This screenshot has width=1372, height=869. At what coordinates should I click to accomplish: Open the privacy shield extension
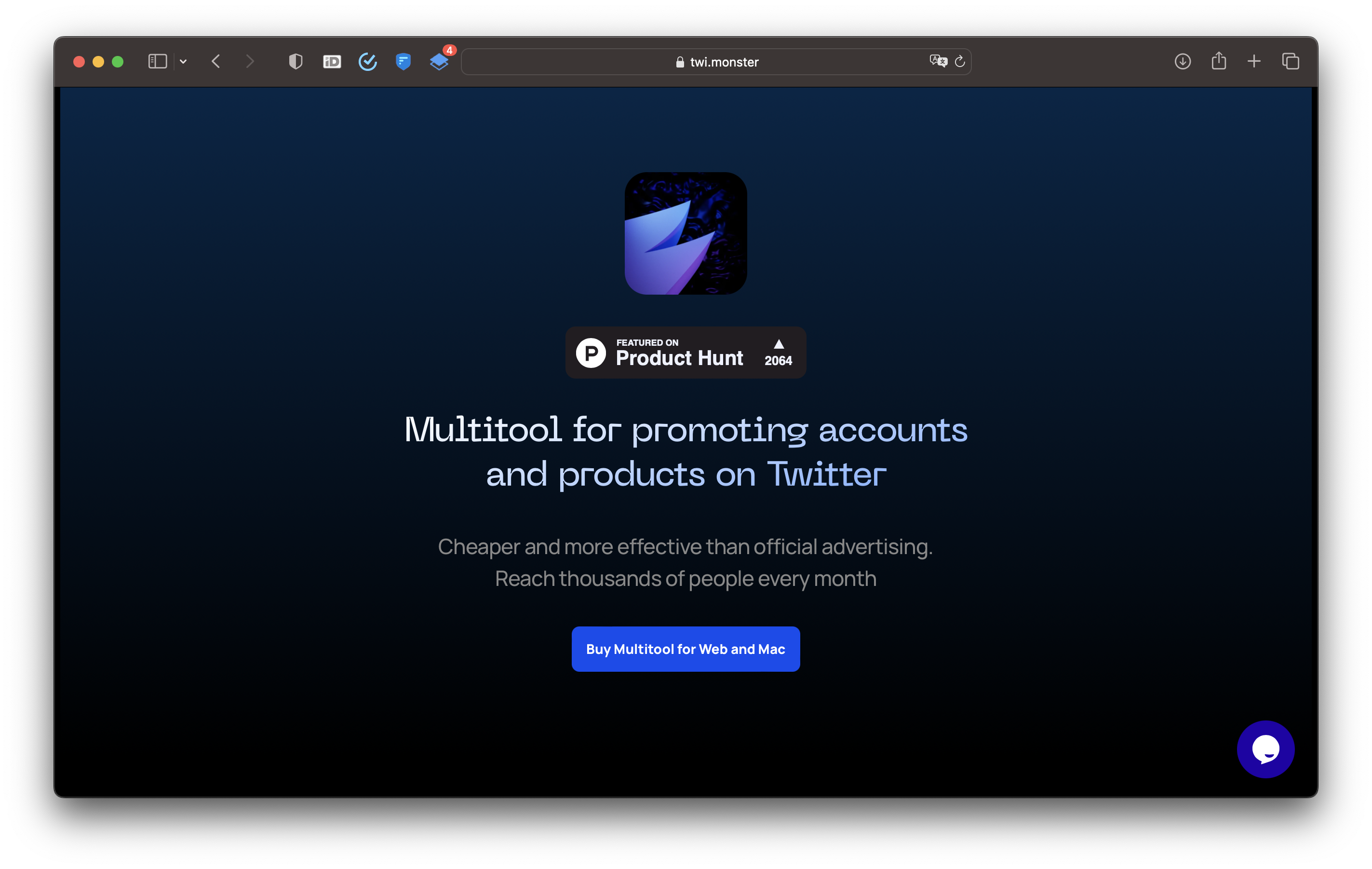coord(296,62)
